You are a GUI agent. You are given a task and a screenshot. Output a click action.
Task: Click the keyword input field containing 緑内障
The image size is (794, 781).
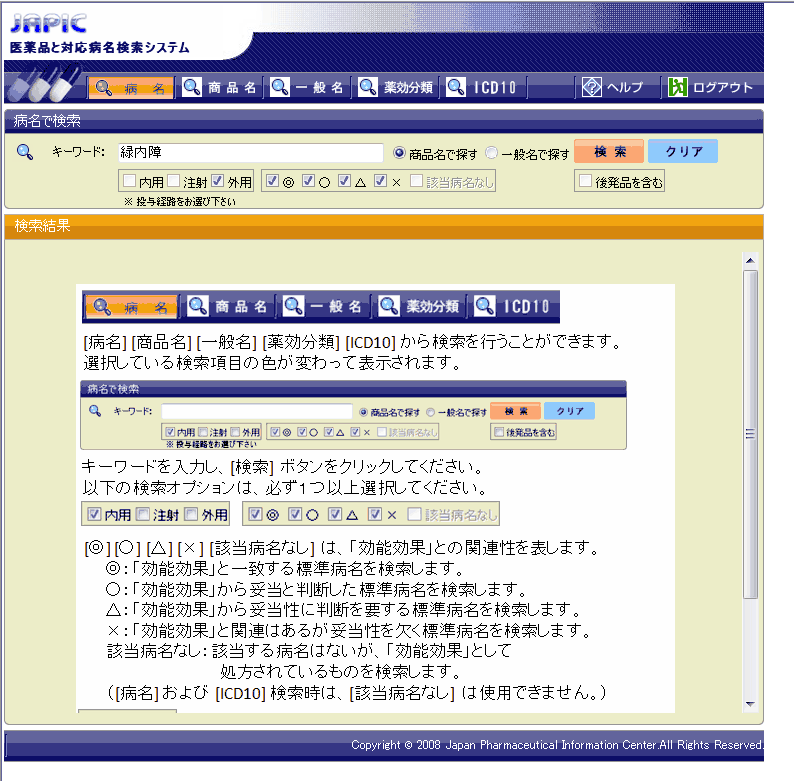(250, 153)
